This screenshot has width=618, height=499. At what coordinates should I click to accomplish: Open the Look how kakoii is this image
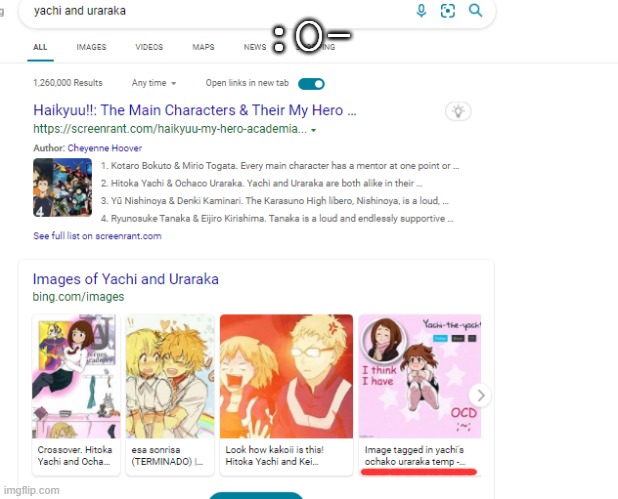[287, 376]
